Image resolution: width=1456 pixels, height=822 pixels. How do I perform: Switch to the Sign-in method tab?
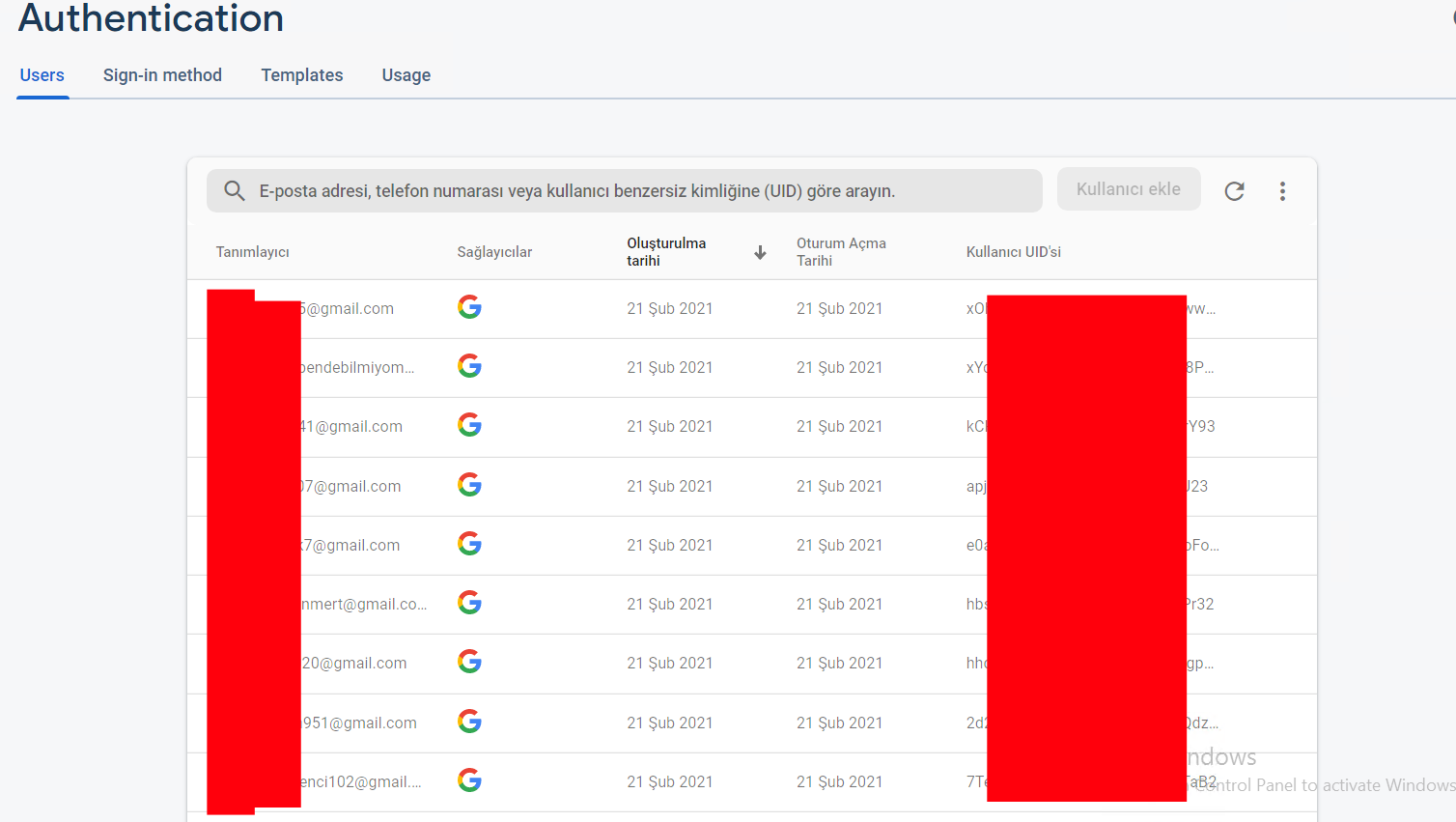point(162,75)
